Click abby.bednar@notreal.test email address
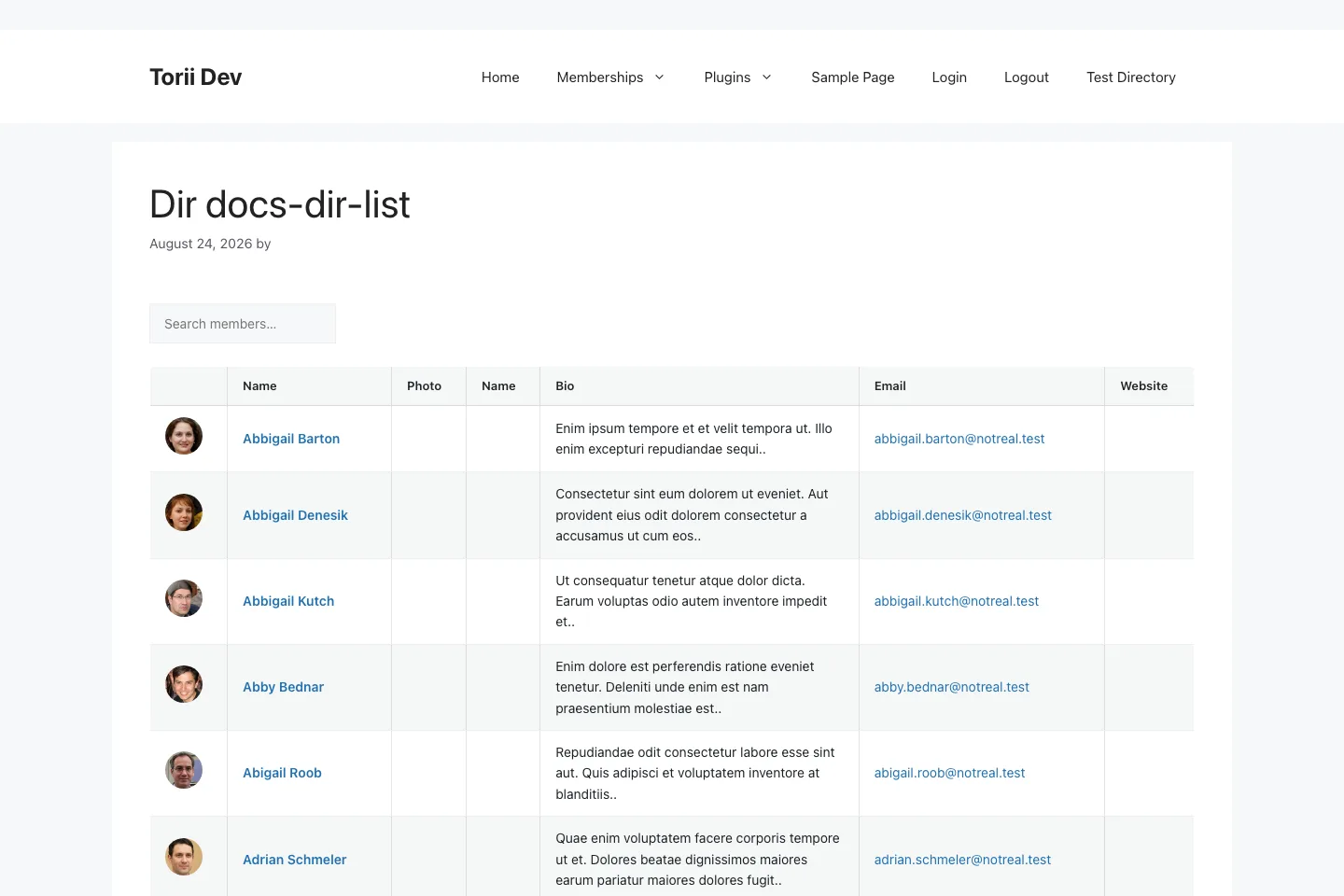 point(952,687)
